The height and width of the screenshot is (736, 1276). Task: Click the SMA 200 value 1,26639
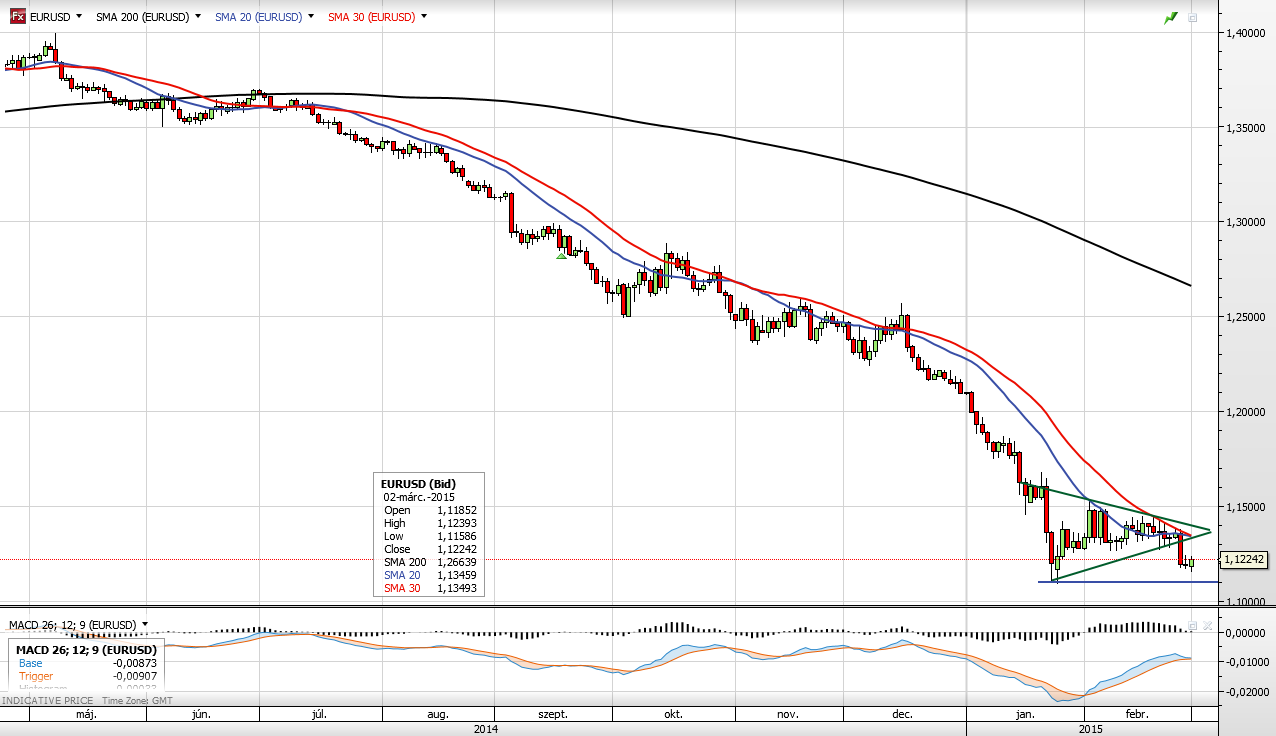[x=456, y=562]
